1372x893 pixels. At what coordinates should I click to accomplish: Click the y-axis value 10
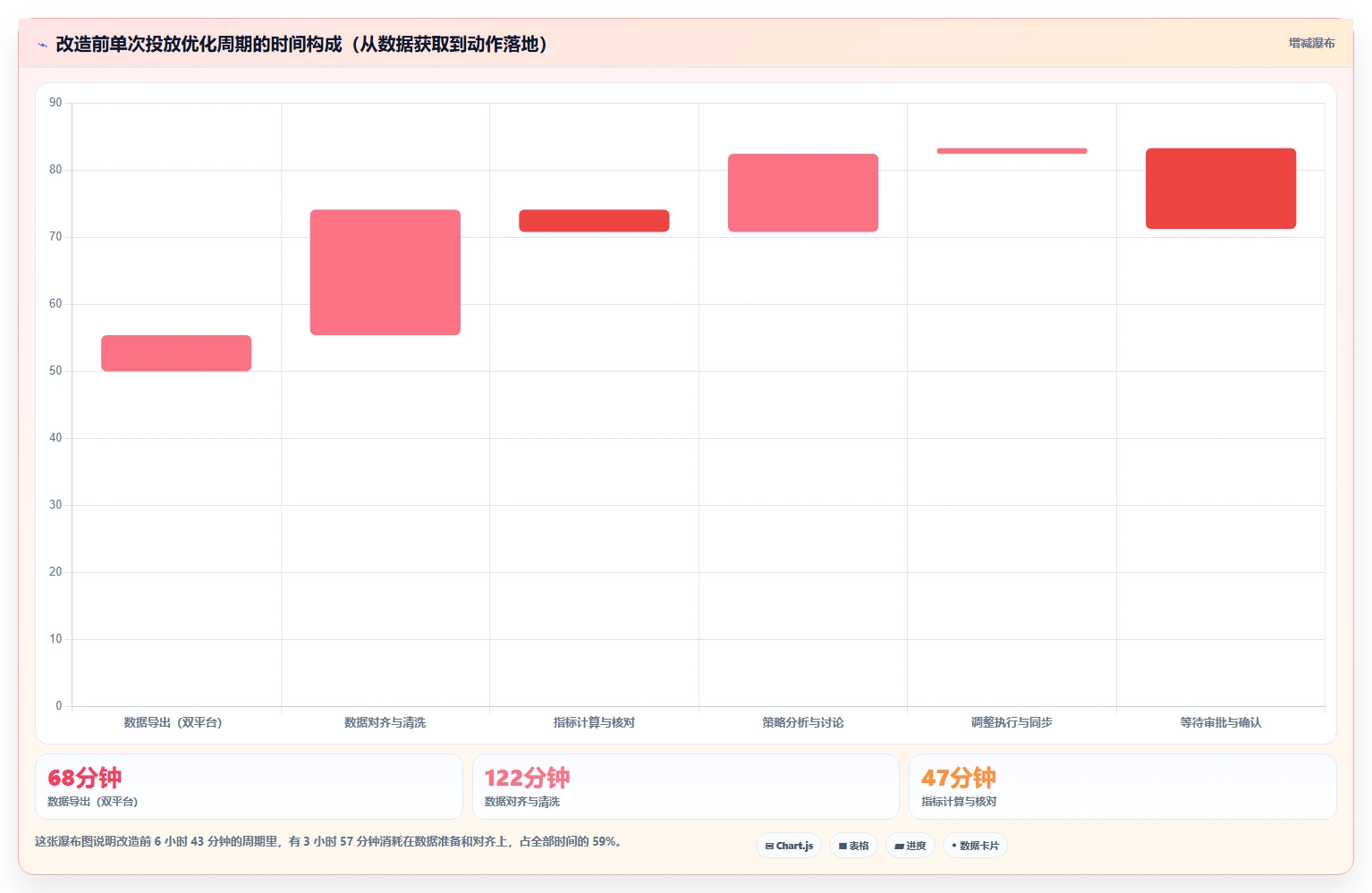55,639
